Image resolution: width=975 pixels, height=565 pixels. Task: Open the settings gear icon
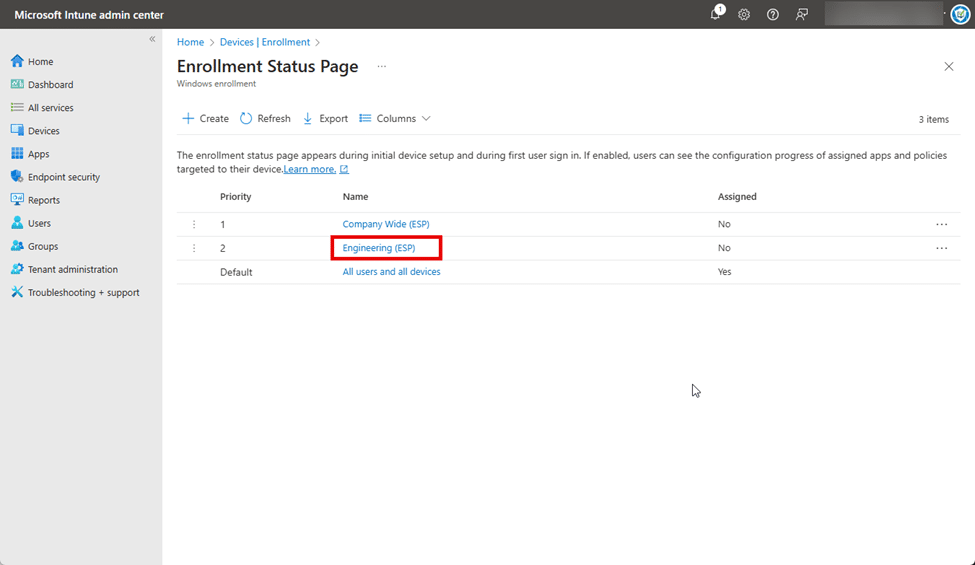(744, 15)
